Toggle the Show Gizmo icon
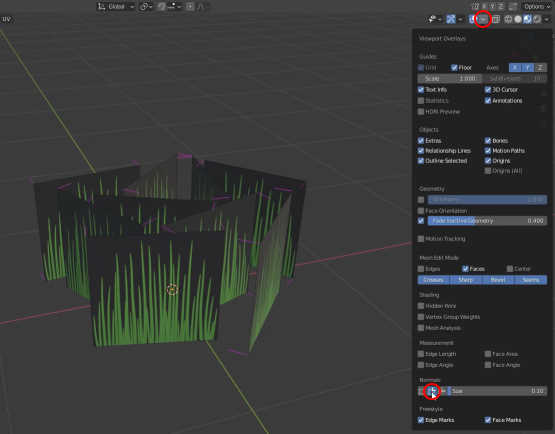555x434 pixels. (x=451, y=19)
